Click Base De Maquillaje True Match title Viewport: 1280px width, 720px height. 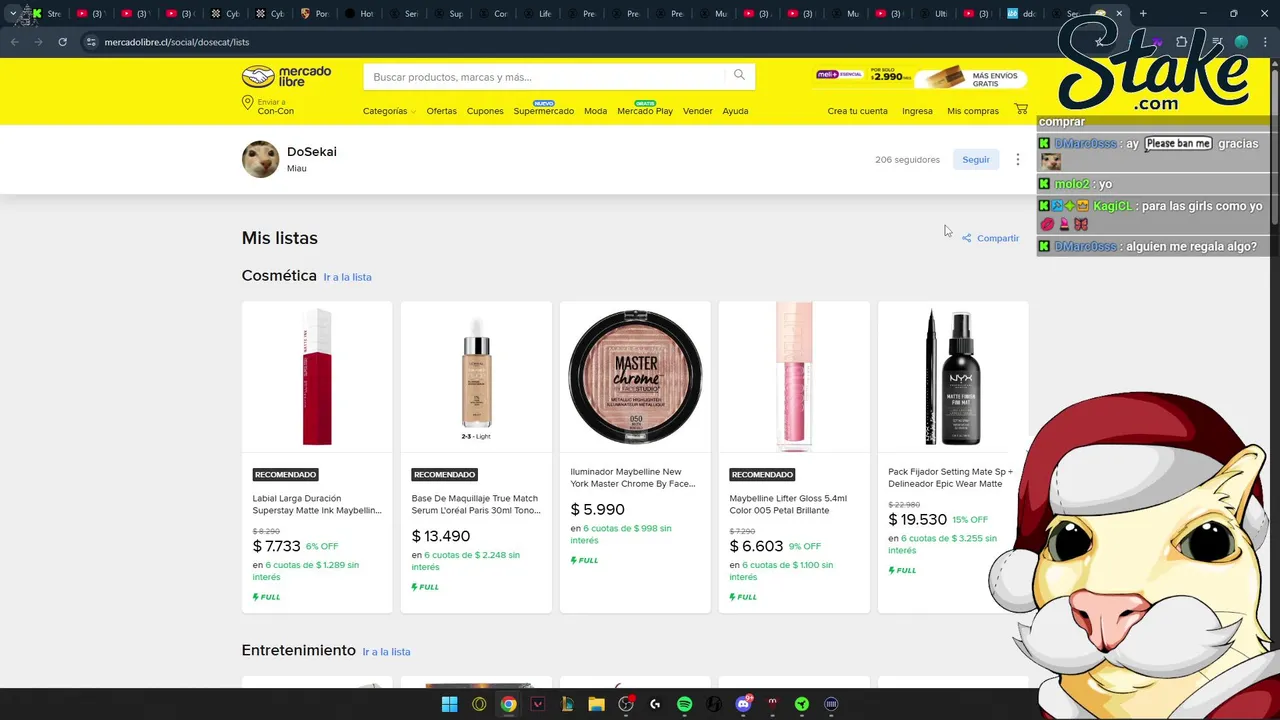pyautogui.click(x=476, y=504)
